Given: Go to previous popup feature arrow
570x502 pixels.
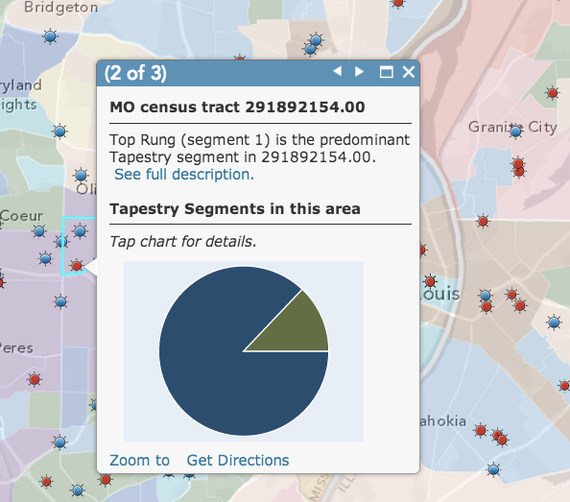Looking at the screenshot, I should click(338, 71).
